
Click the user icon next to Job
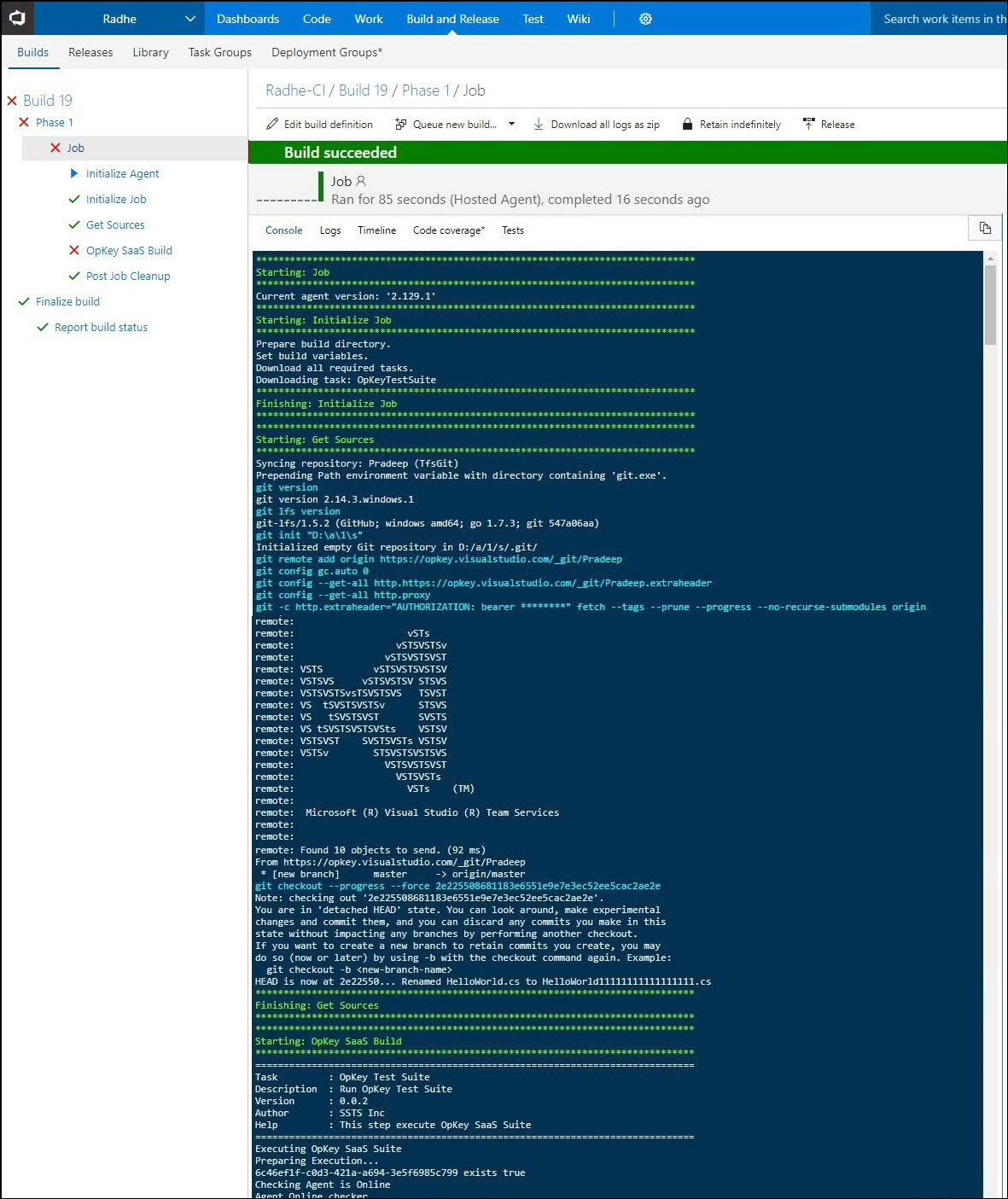[x=361, y=181]
